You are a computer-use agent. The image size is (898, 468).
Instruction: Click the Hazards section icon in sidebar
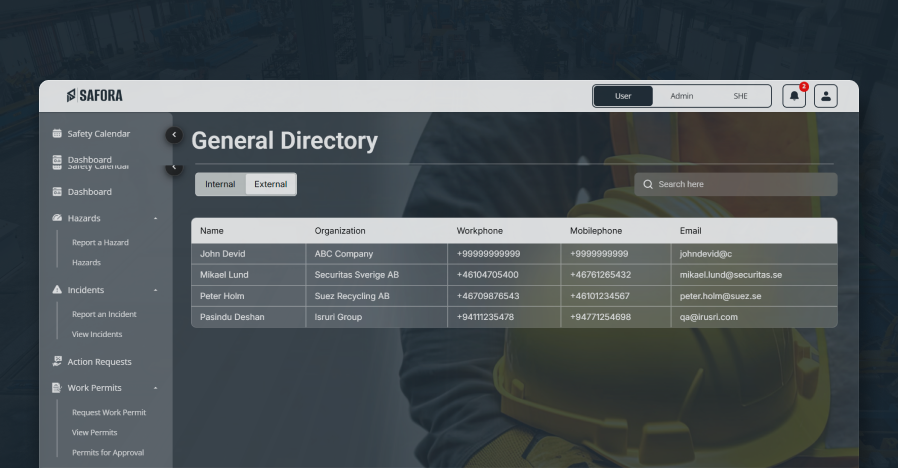tap(57, 218)
